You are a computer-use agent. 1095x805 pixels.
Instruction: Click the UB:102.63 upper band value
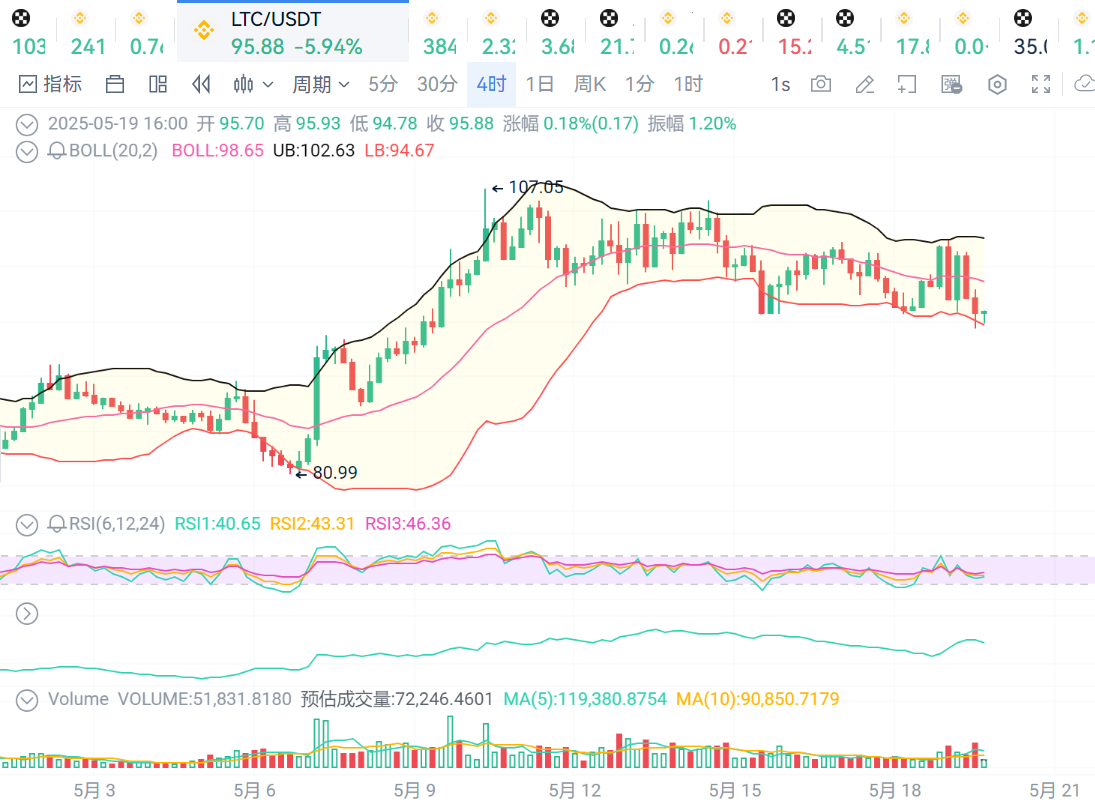(x=314, y=151)
